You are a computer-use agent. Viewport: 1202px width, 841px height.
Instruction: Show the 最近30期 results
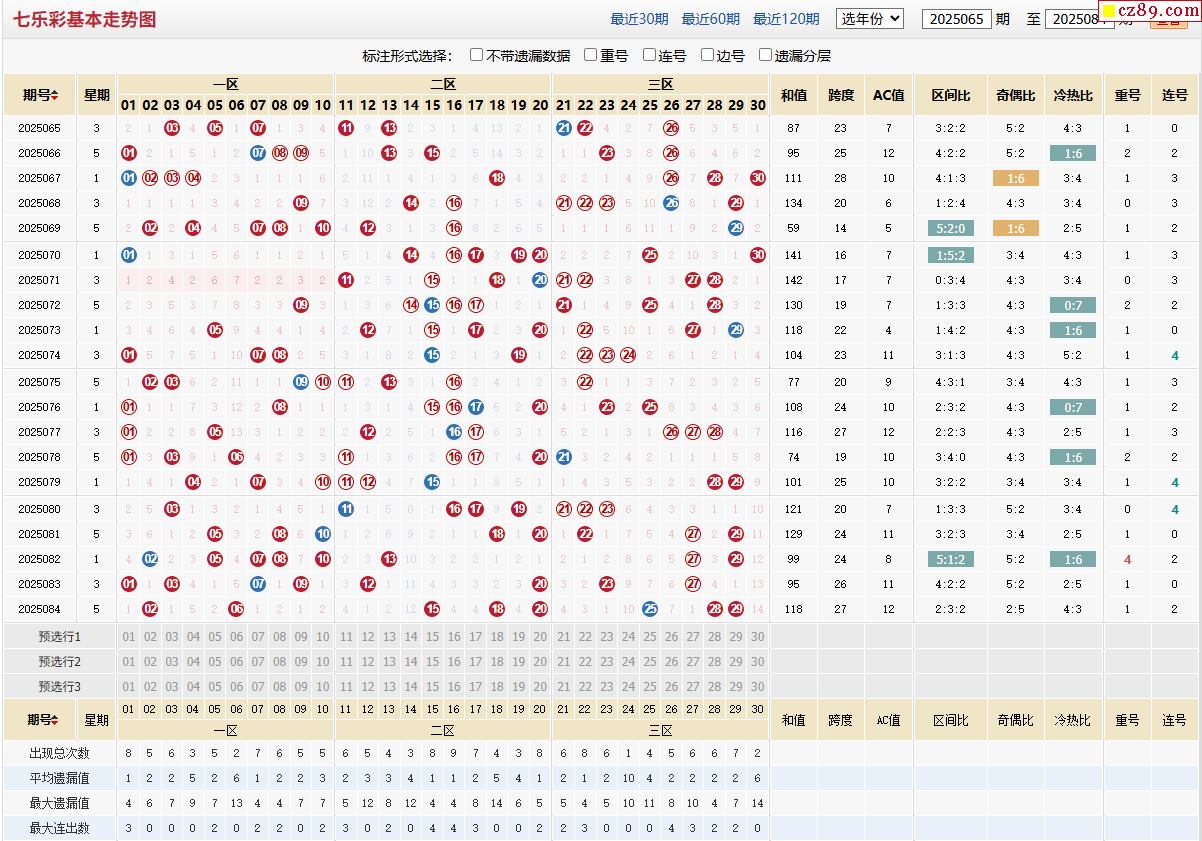click(639, 19)
